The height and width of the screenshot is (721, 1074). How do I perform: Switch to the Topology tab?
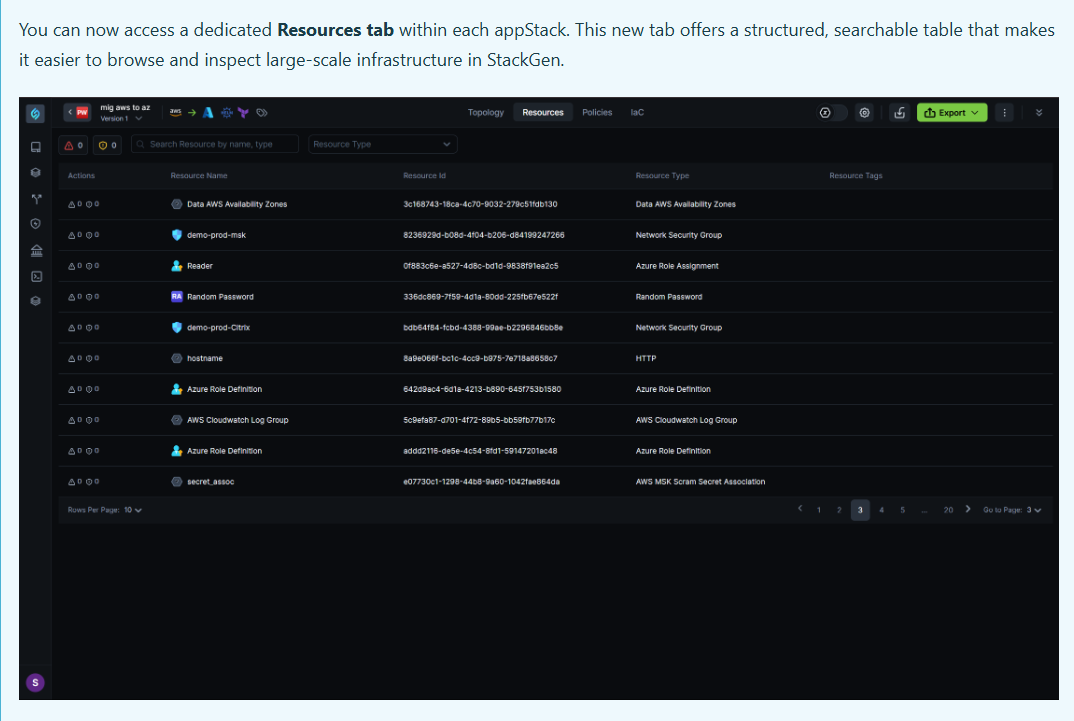pyautogui.click(x=486, y=112)
